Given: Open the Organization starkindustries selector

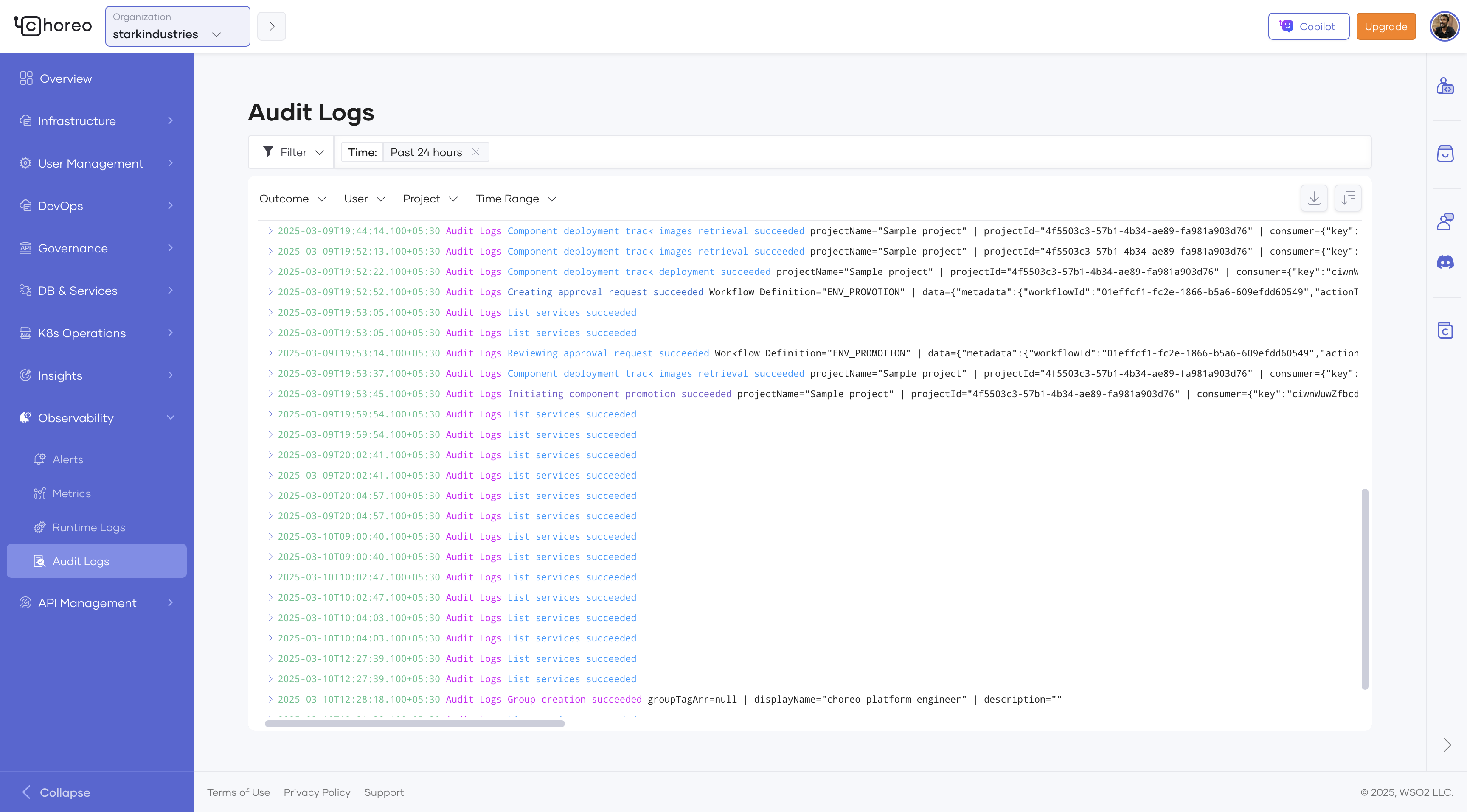Looking at the screenshot, I should click(177, 26).
